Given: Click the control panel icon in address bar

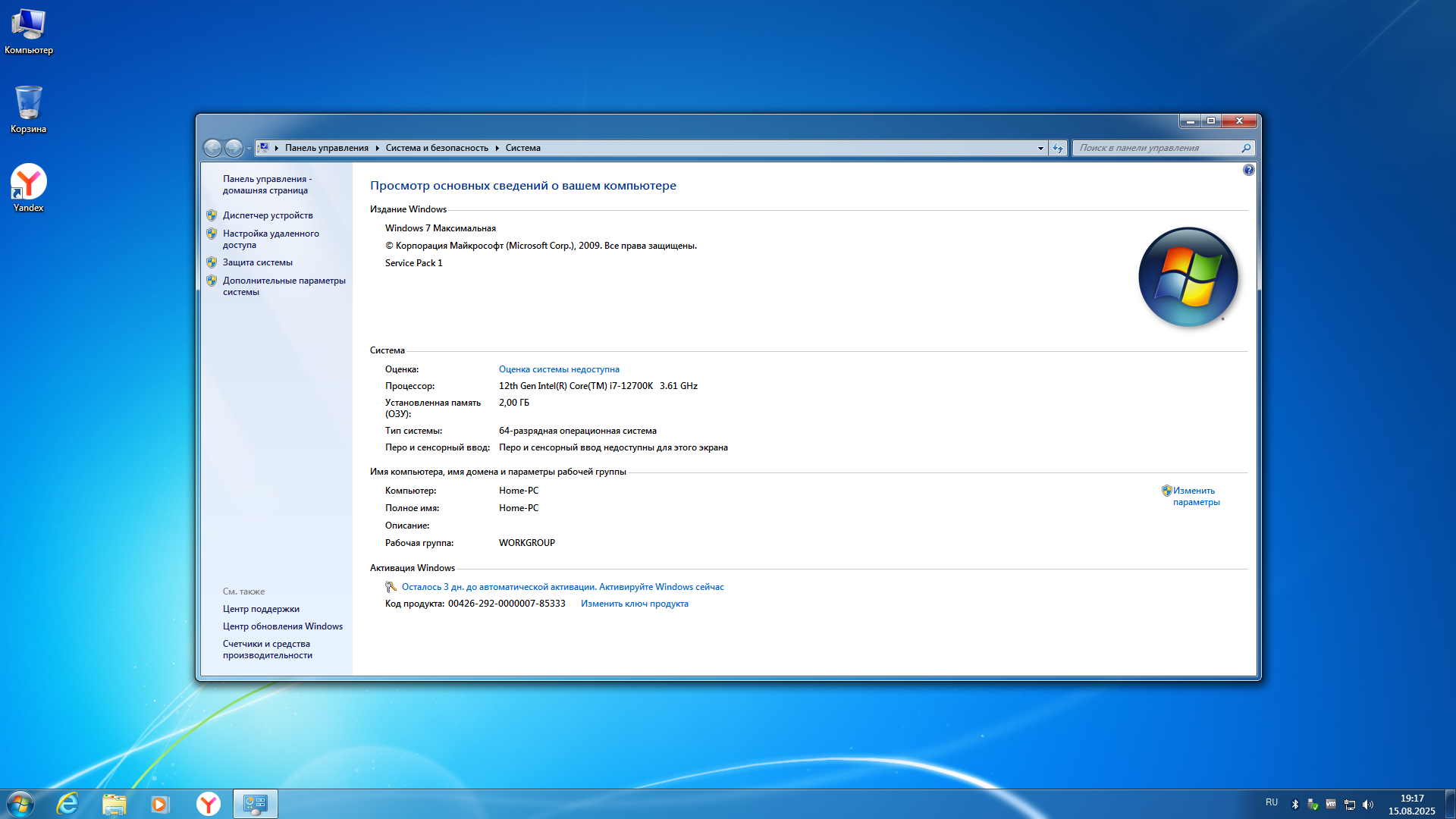Looking at the screenshot, I should 263,148.
